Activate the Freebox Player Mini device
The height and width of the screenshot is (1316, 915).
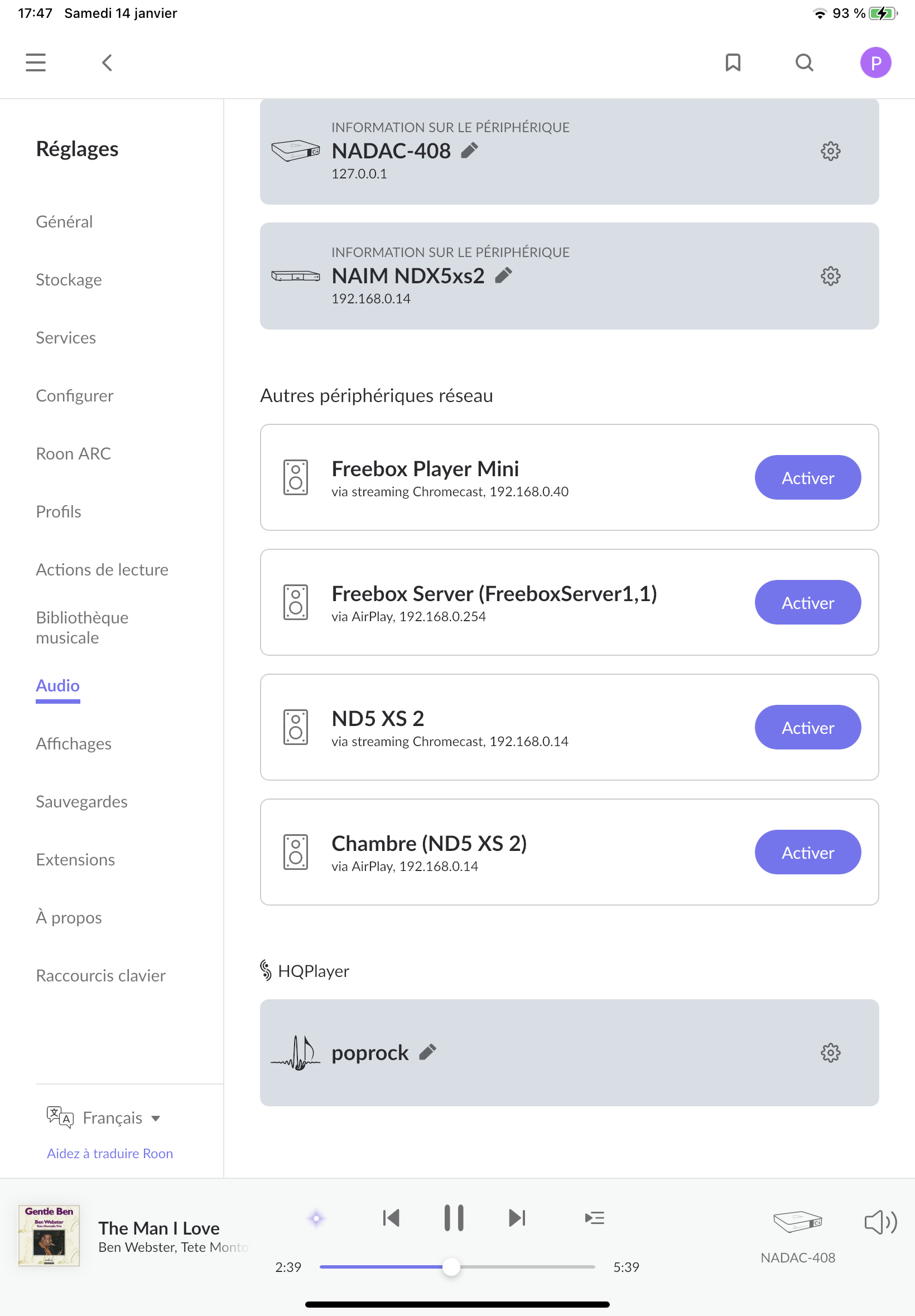(807, 477)
